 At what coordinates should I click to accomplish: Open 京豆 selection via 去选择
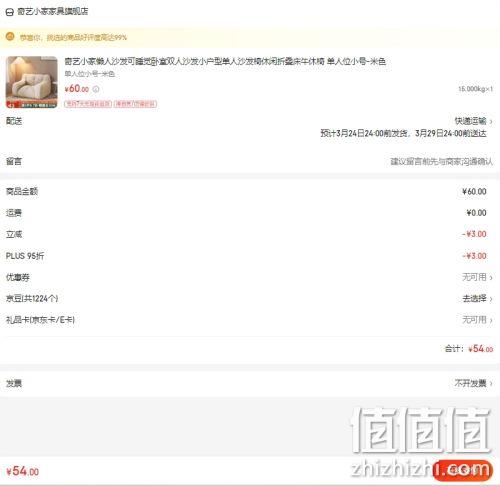477,298
